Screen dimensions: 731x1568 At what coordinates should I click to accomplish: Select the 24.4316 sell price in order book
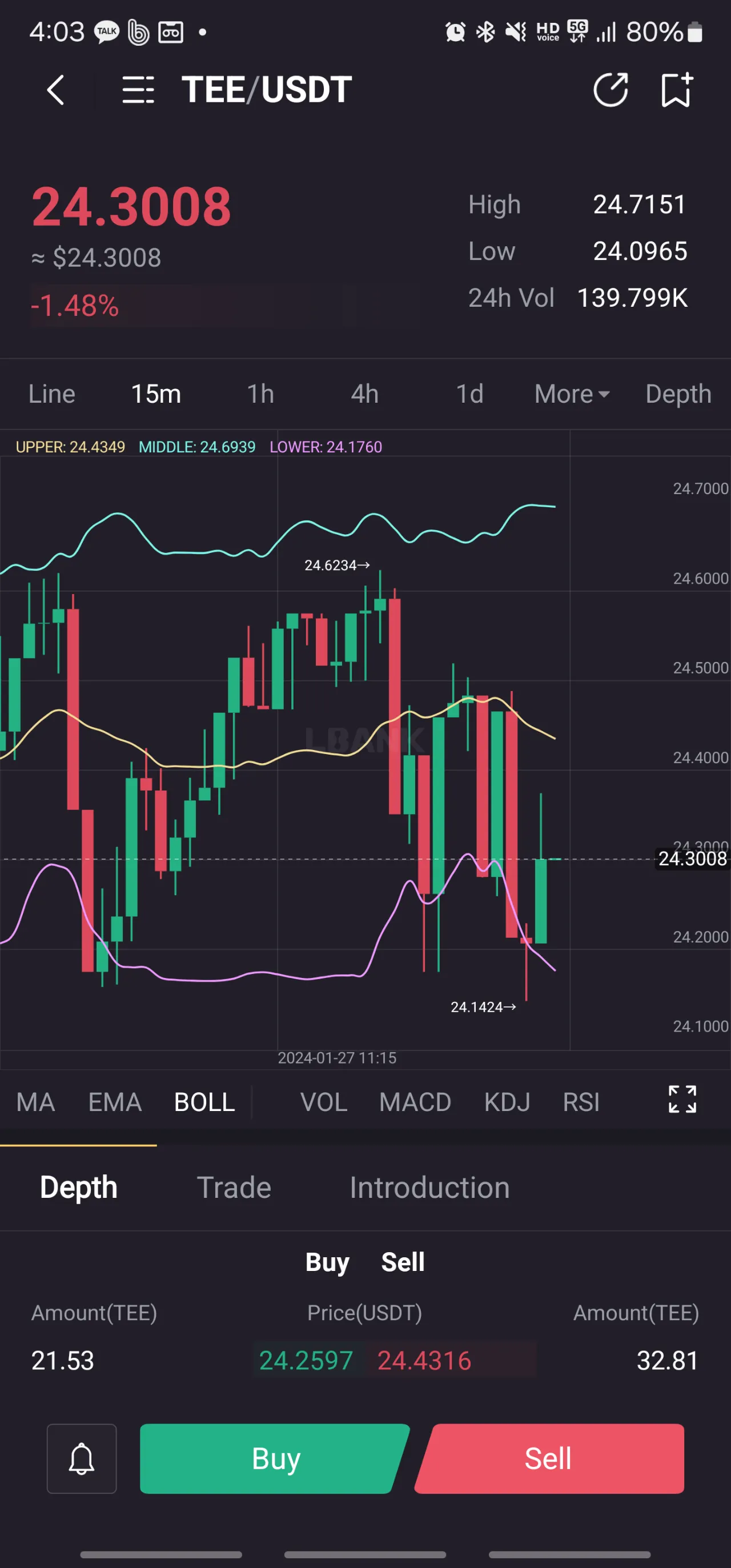click(424, 1361)
